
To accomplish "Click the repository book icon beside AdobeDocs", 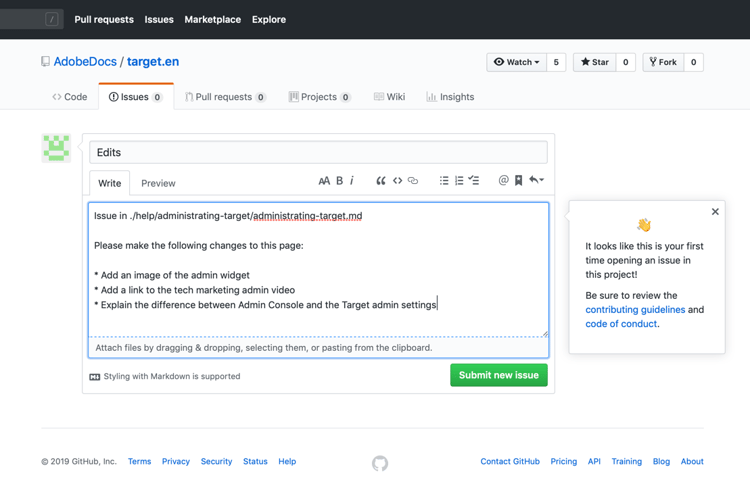I will (x=45, y=62).
